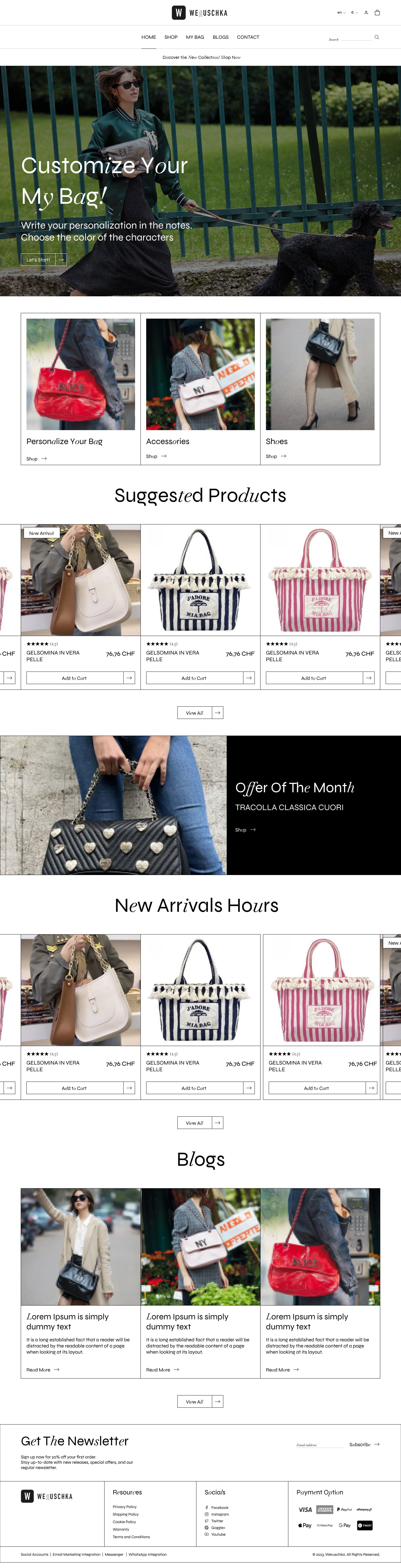Click View All under Suggested Products
Viewport: 401px width, 1568px height.
(x=195, y=712)
